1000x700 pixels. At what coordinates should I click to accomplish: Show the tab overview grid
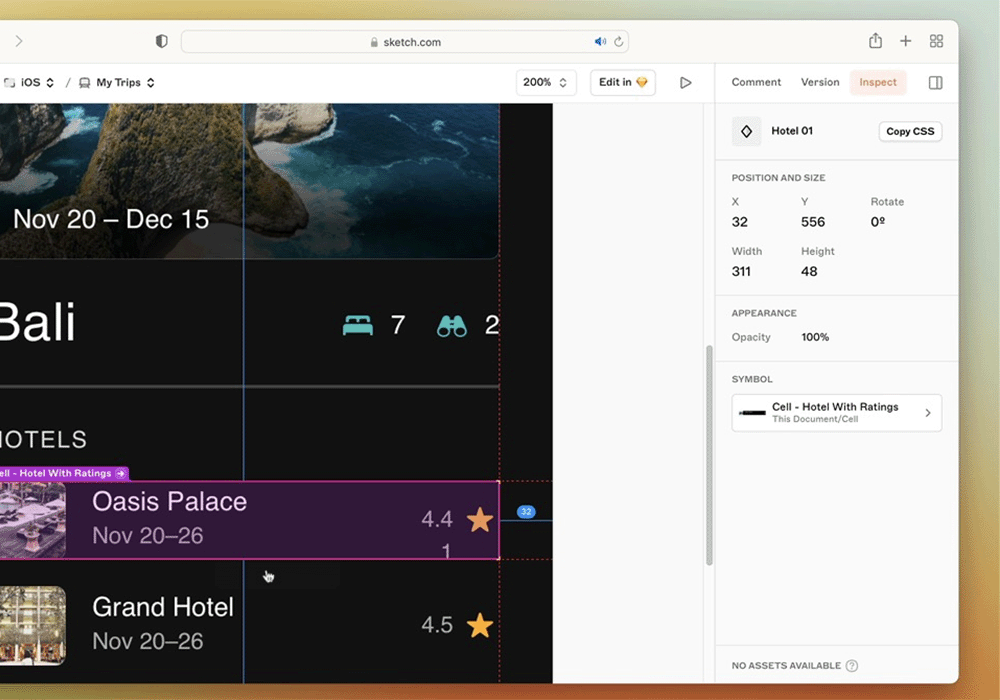pos(936,41)
